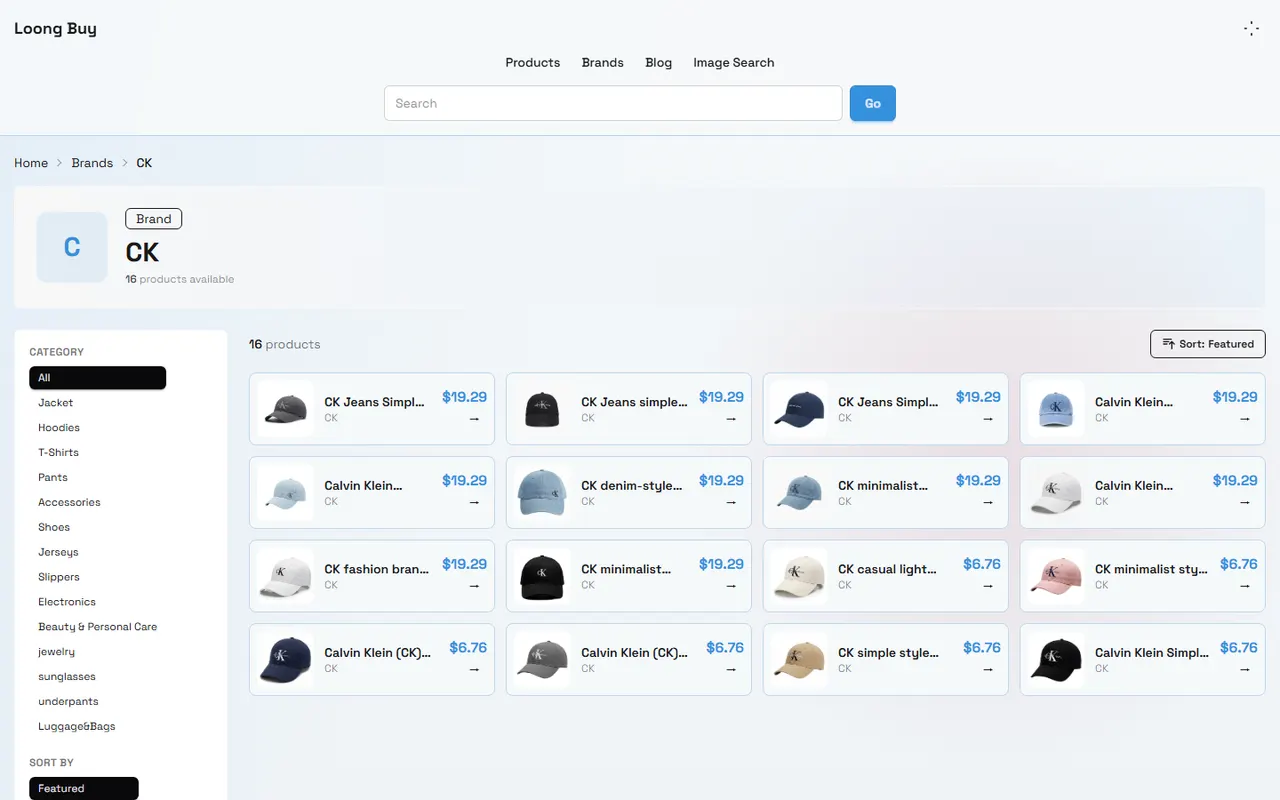Select the All category filter
Image resolution: width=1280 pixels, height=800 pixels.
point(98,378)
